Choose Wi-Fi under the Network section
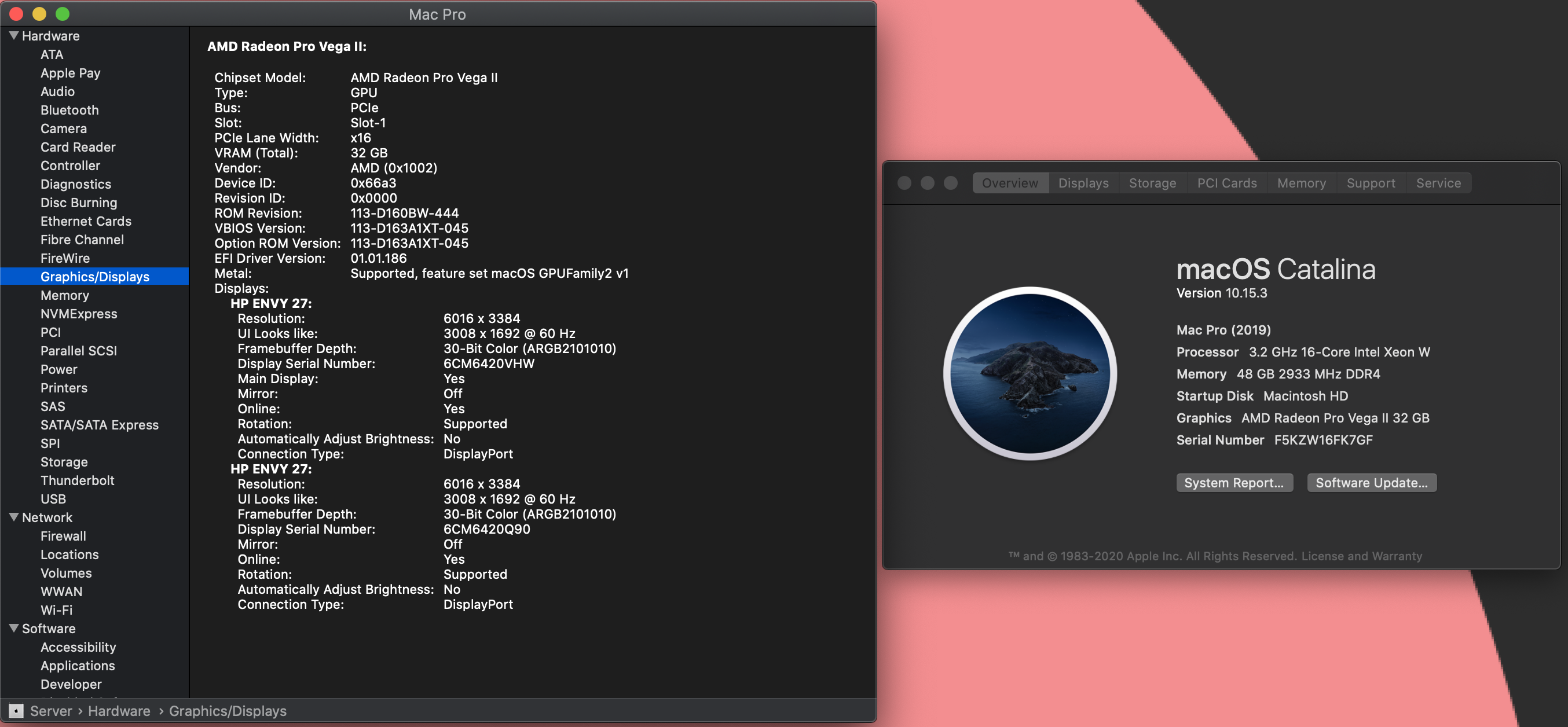This screenshot has width=1568, height=727. coord(56,609)
